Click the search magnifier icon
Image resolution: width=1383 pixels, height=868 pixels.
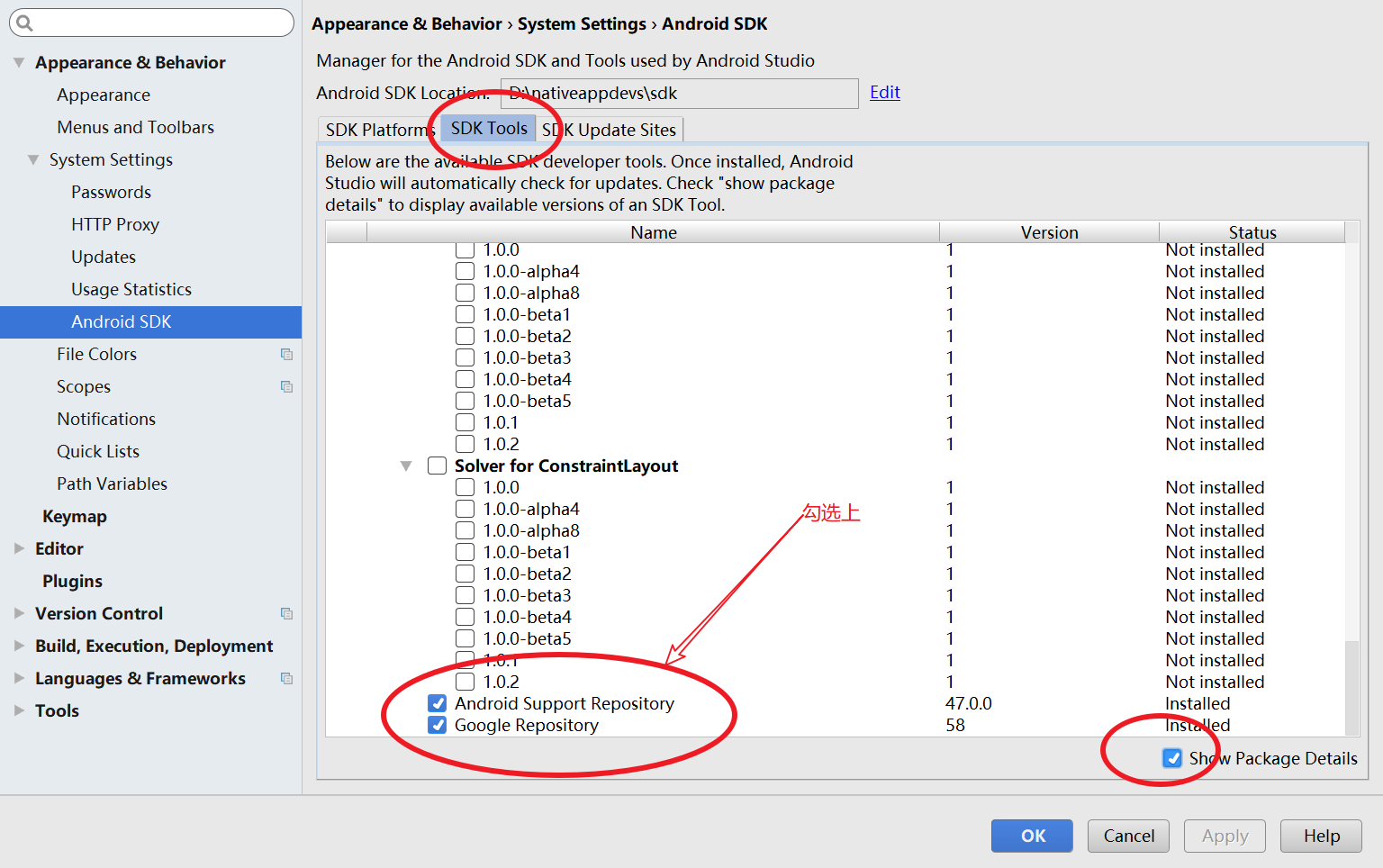click(24, 23)
